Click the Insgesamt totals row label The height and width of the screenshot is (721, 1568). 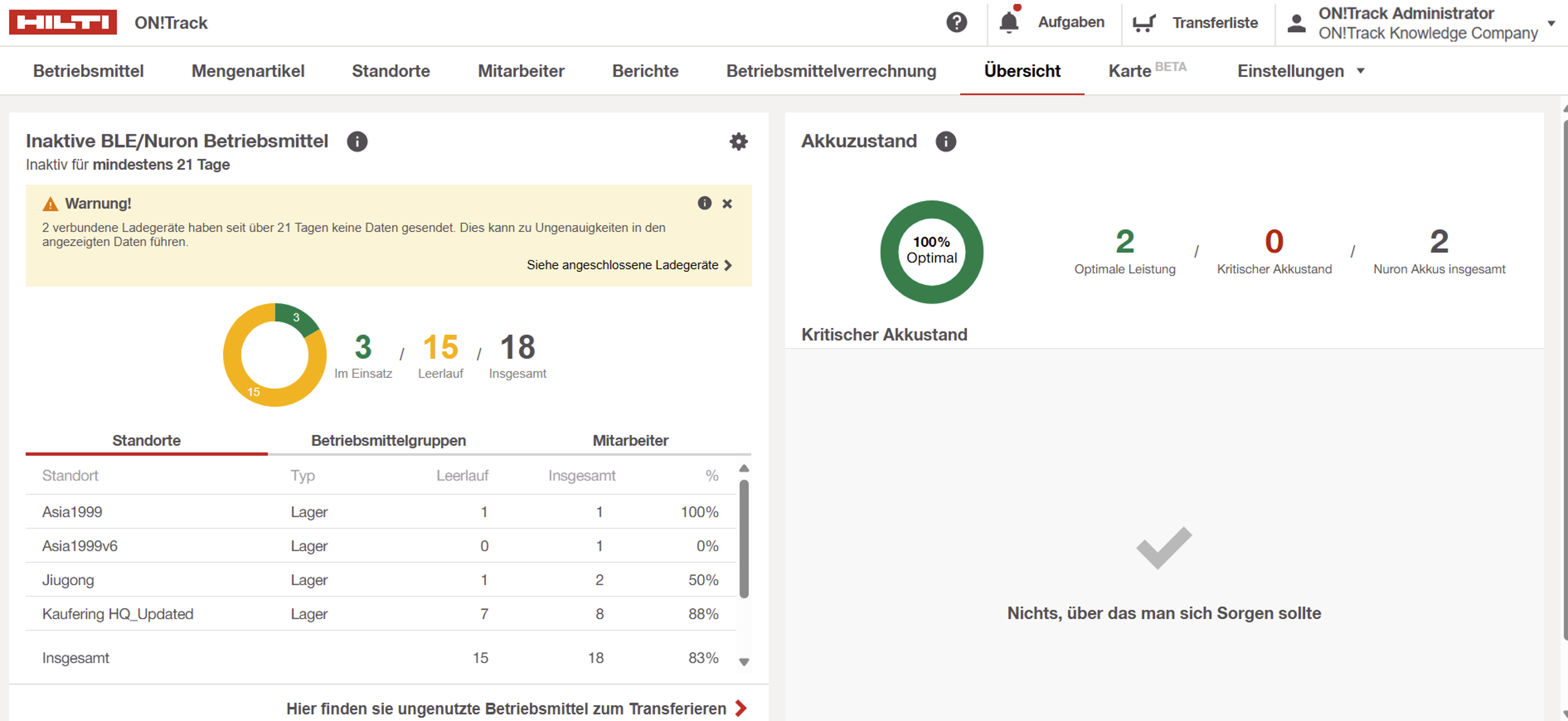click(76, 658)
